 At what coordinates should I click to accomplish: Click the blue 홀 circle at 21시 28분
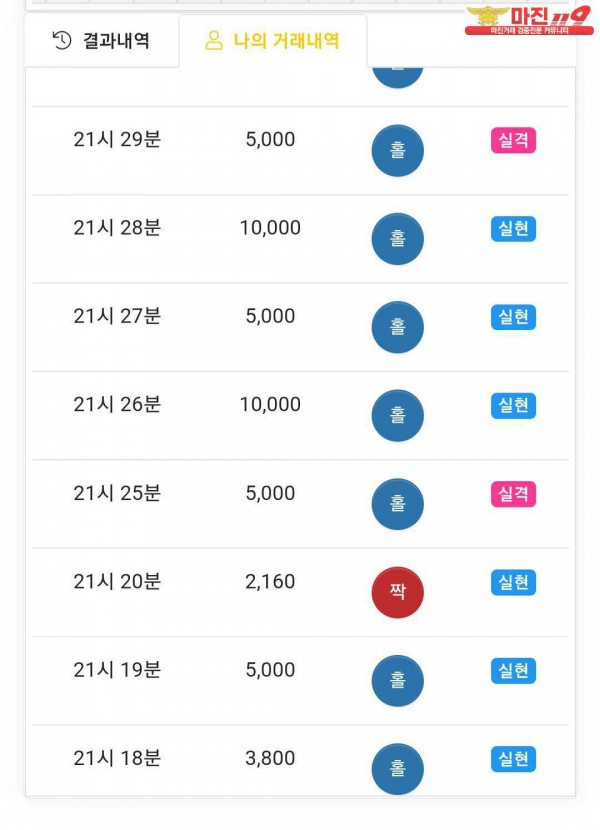[398, 239]
